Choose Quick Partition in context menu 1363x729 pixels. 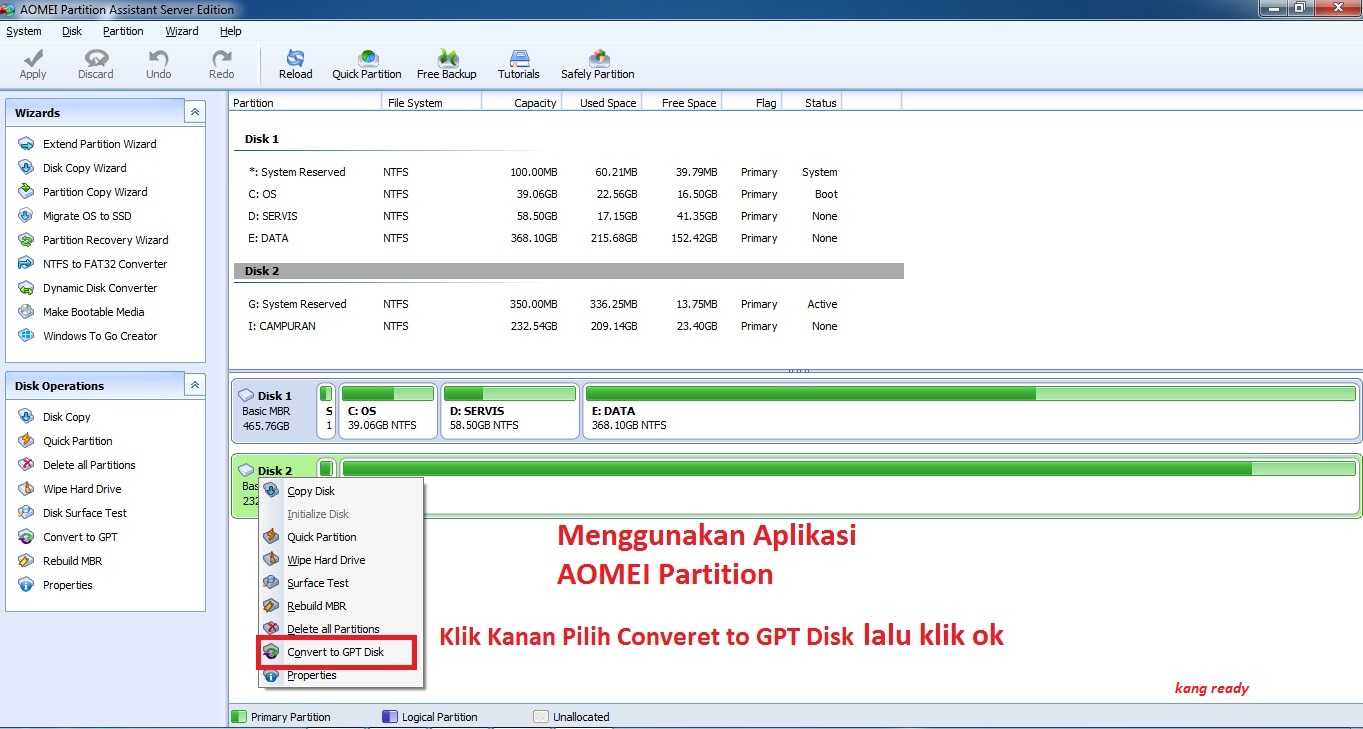(340, 537)
